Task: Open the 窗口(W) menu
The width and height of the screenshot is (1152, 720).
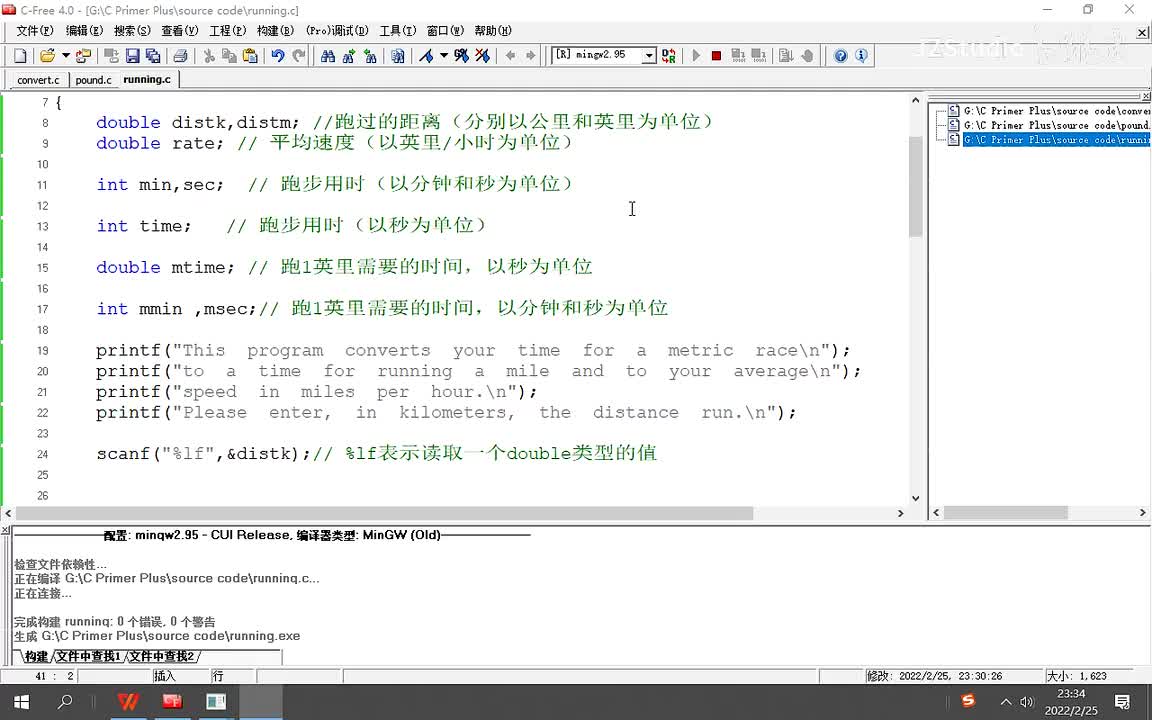Action: click(445, 31)
